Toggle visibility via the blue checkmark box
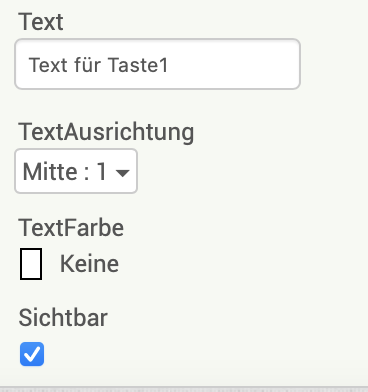The image size is (368, 392). pyautogui.click(x=32, y=354)
